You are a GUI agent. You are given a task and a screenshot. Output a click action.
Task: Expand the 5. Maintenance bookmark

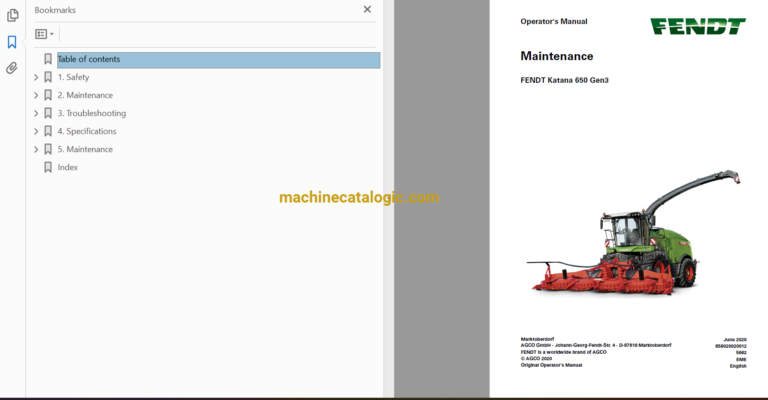point(36,150)
